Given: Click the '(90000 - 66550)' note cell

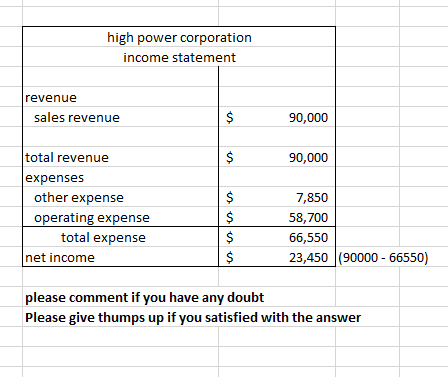Looking at the screenshot, I should click(x=383, y=257).
